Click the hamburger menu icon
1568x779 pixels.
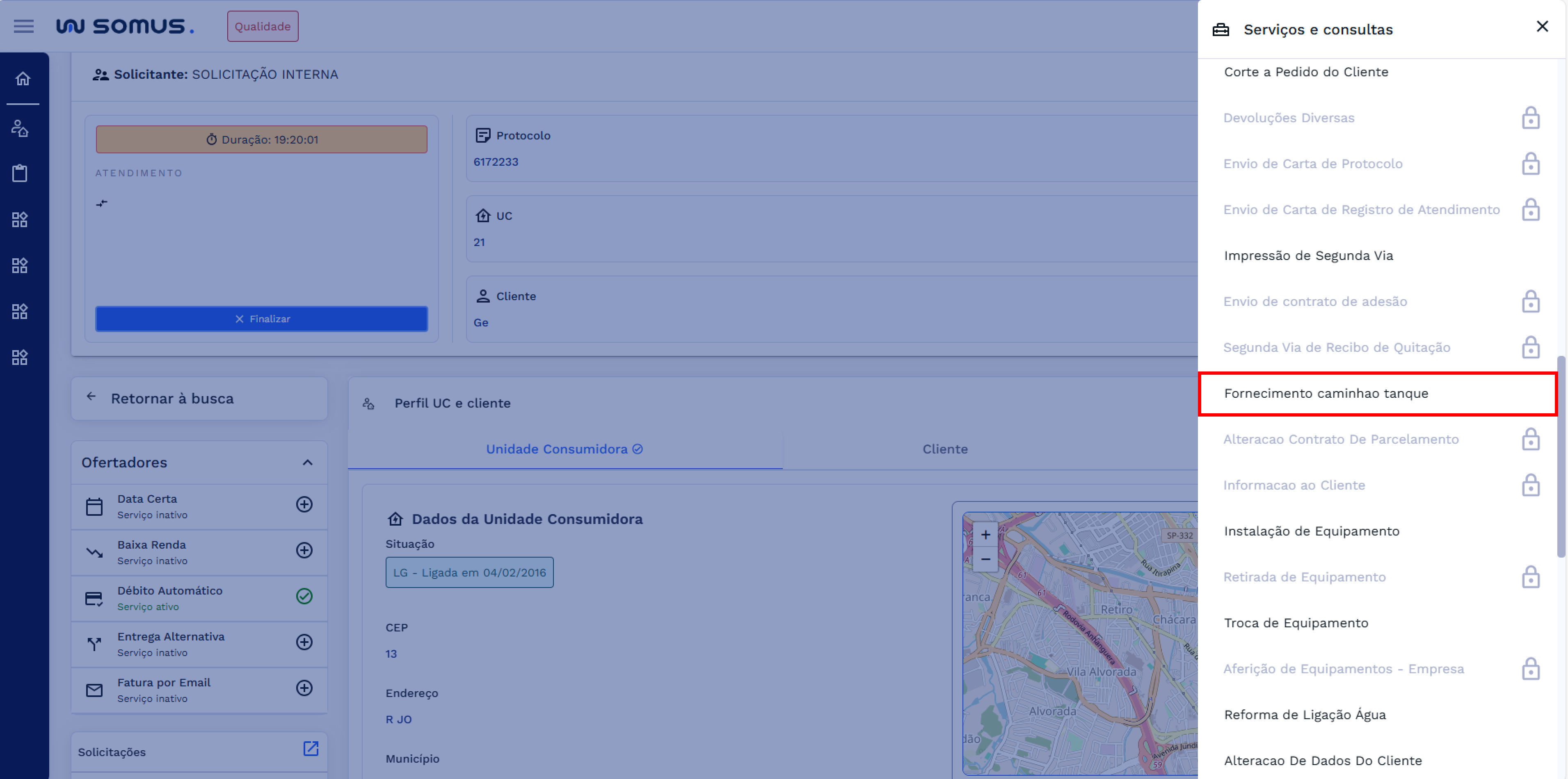(x=24, y=26)
